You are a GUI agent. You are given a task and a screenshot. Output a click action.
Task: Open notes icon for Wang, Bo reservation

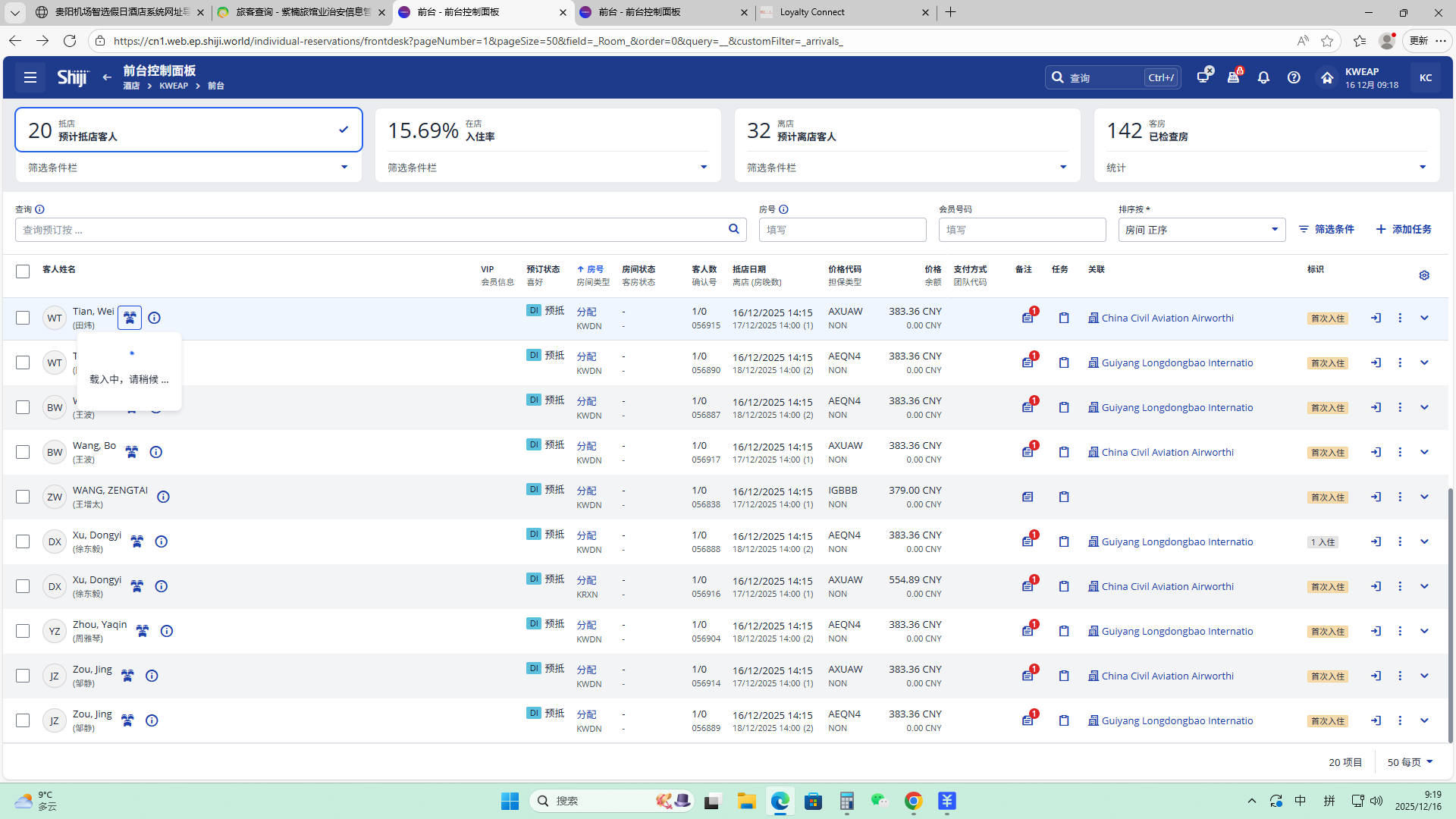(x=1028, y=452)
